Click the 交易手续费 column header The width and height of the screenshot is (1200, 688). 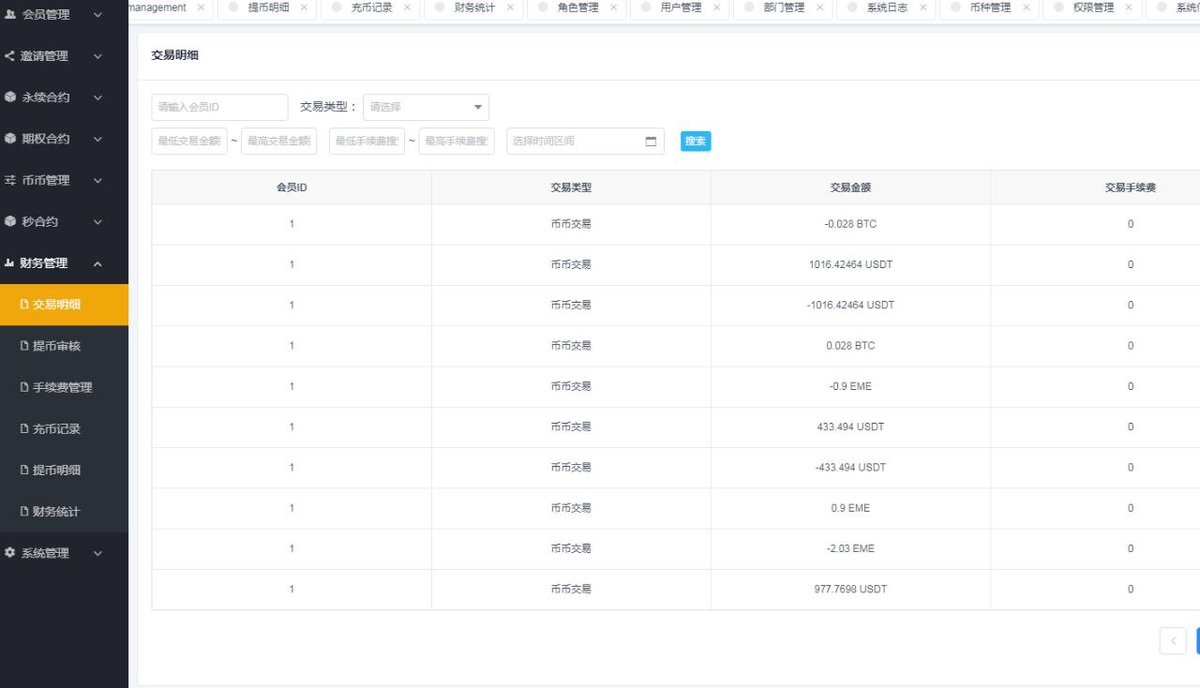click(x=1130, y=187)
